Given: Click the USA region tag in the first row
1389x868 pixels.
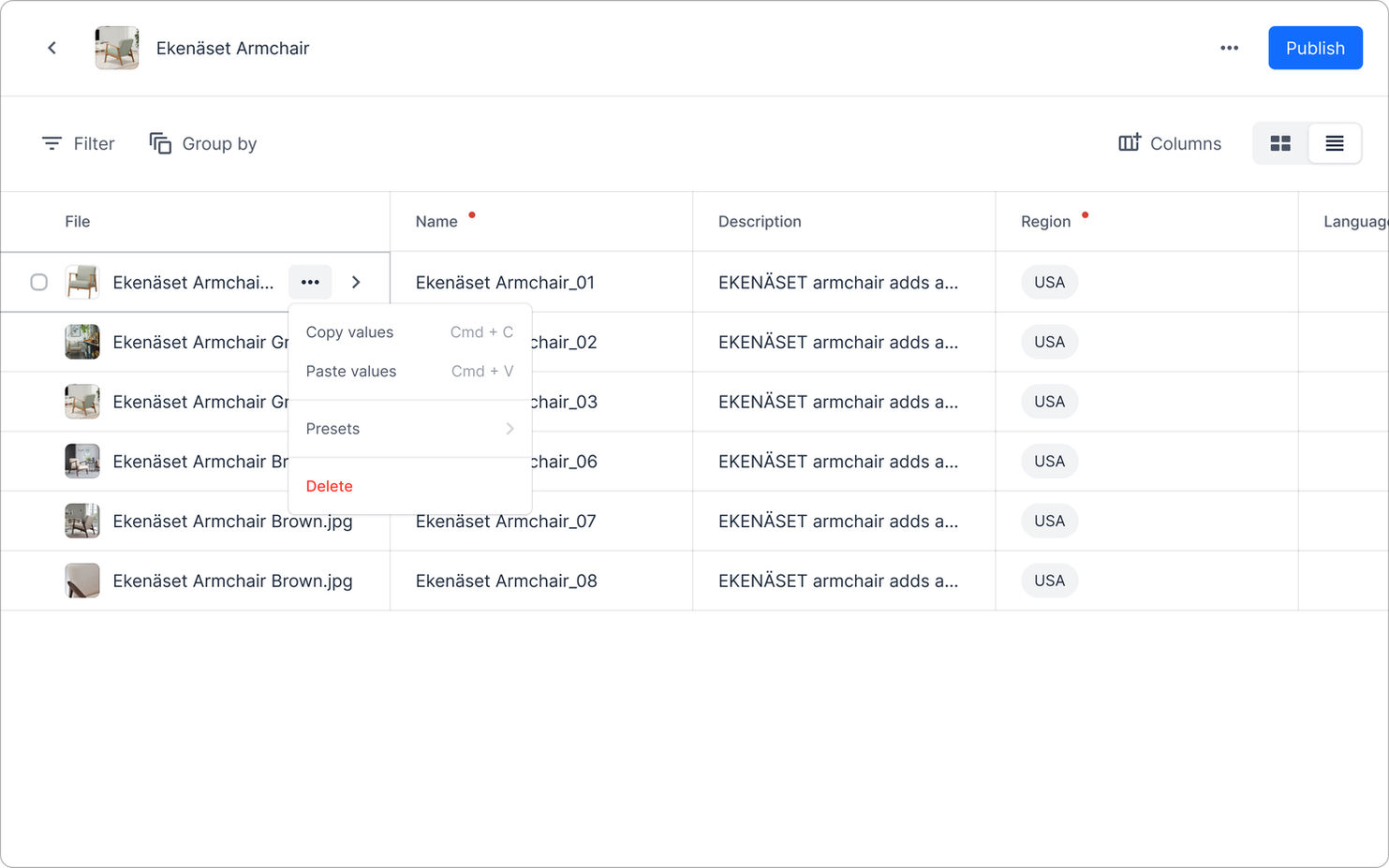Looking at the screenshot, I should (x=1049, y=282).
